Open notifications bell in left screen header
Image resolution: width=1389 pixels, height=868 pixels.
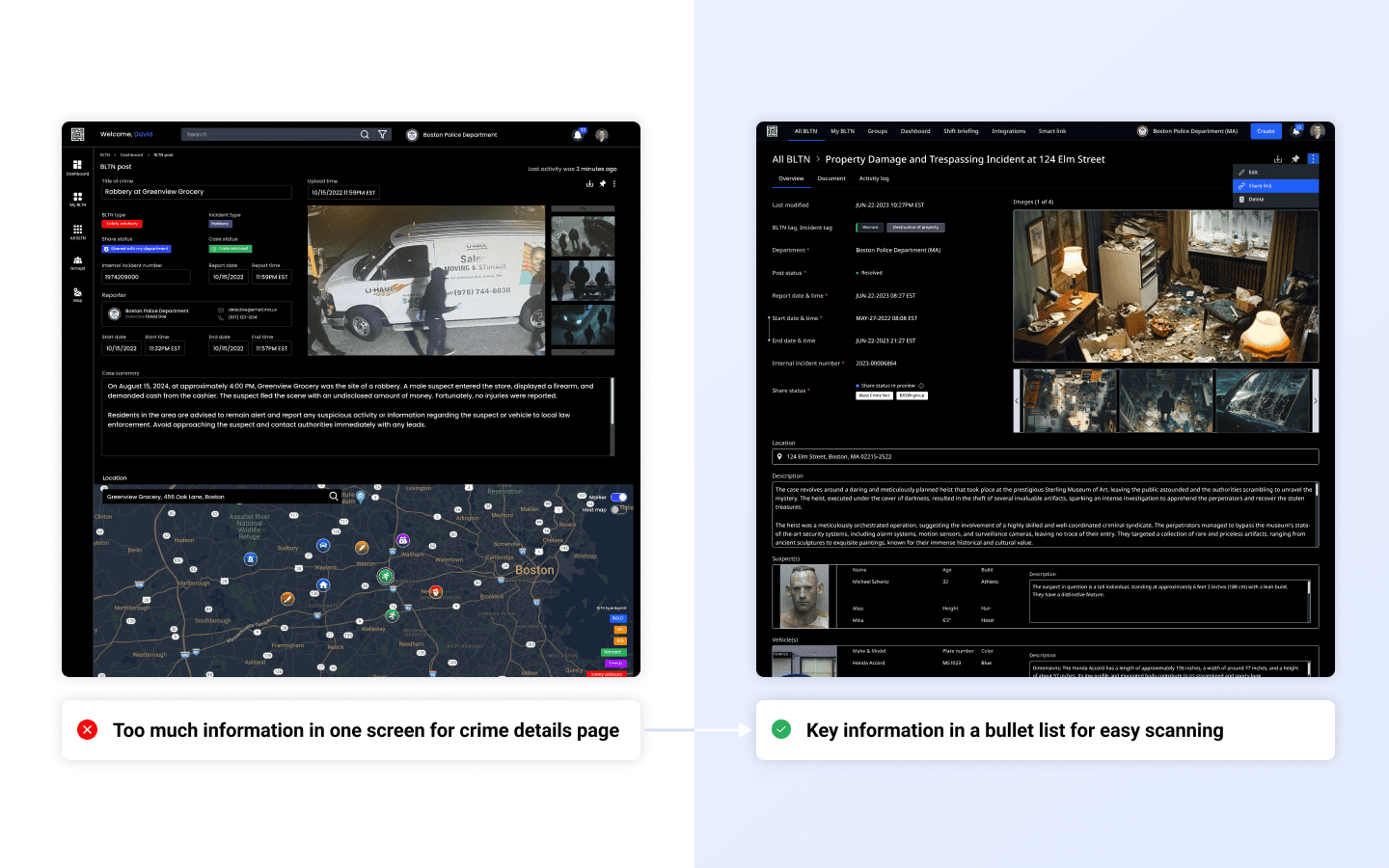pyautogui.click(x=578, y=135)
